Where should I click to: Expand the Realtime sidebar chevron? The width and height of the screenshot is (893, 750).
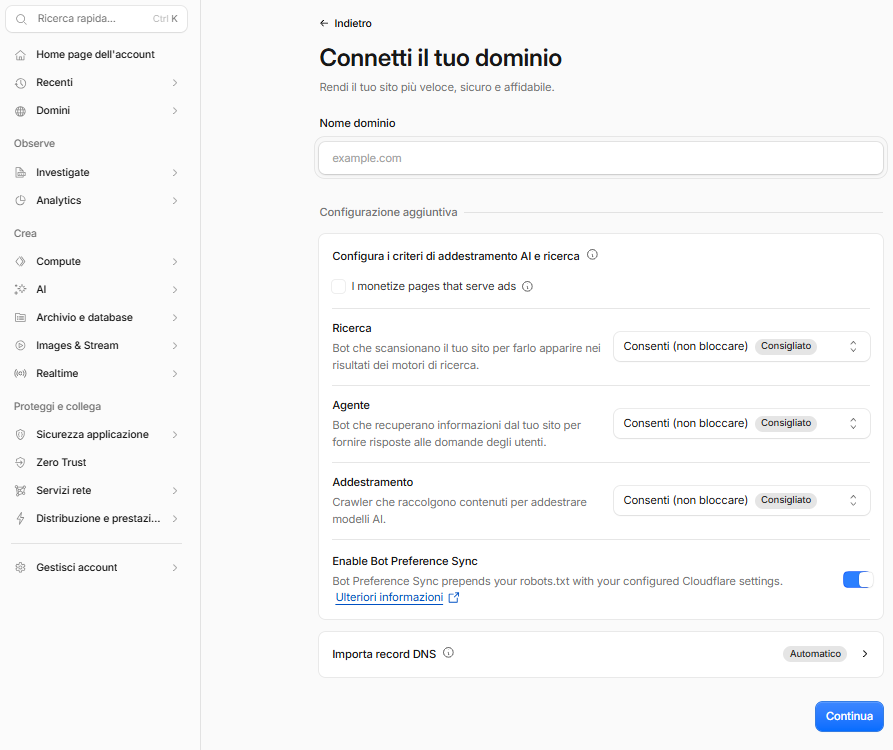click(175, 374)
